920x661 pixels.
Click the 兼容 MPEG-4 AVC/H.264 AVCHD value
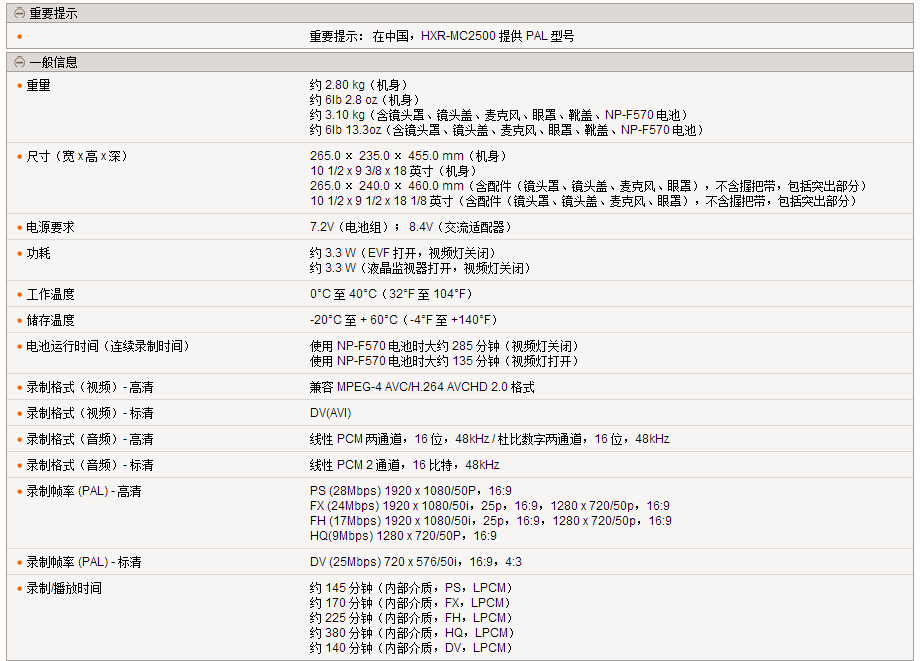pyautogui.click(x=422, y=387)
